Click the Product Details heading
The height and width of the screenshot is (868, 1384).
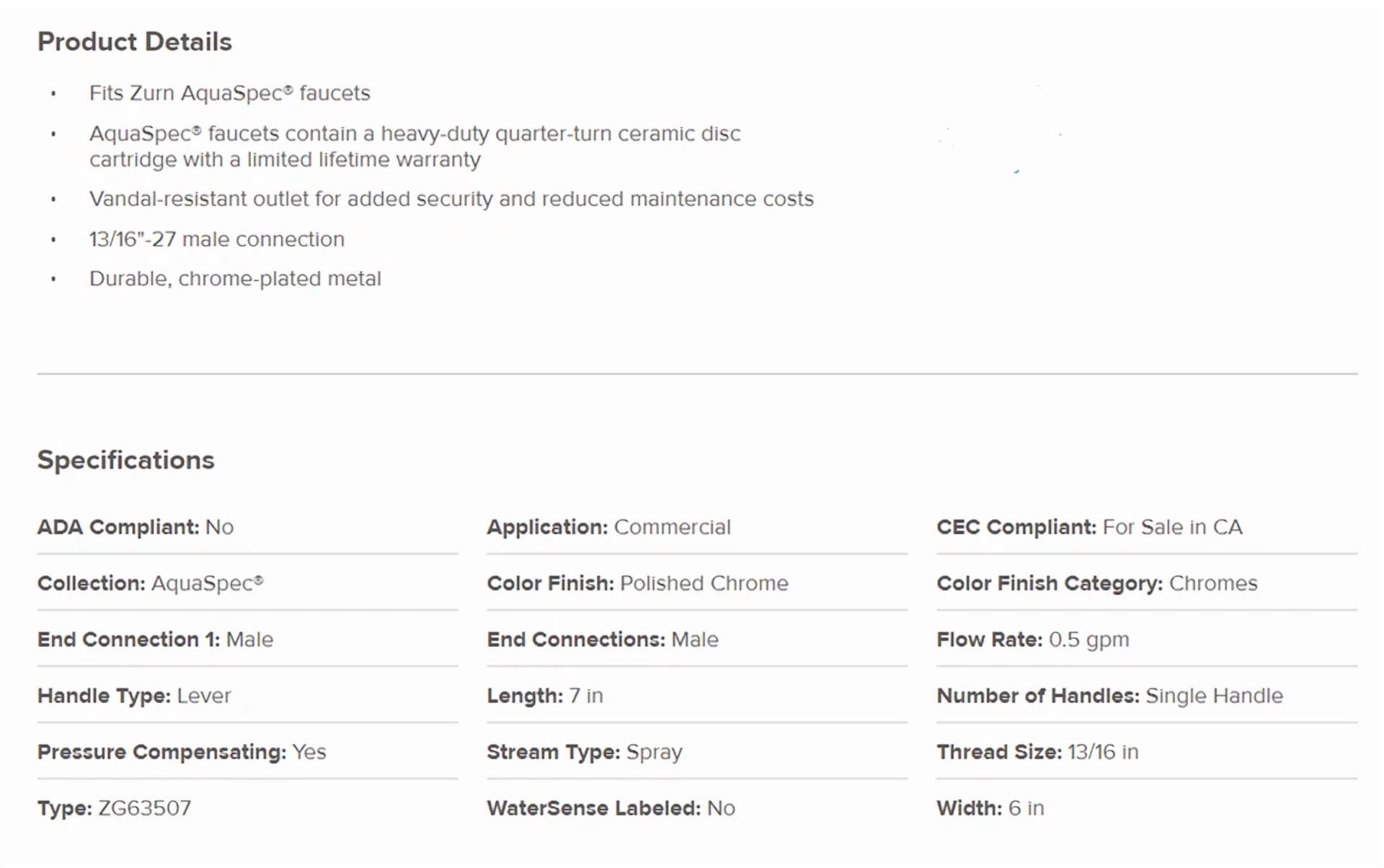(135, 42)
